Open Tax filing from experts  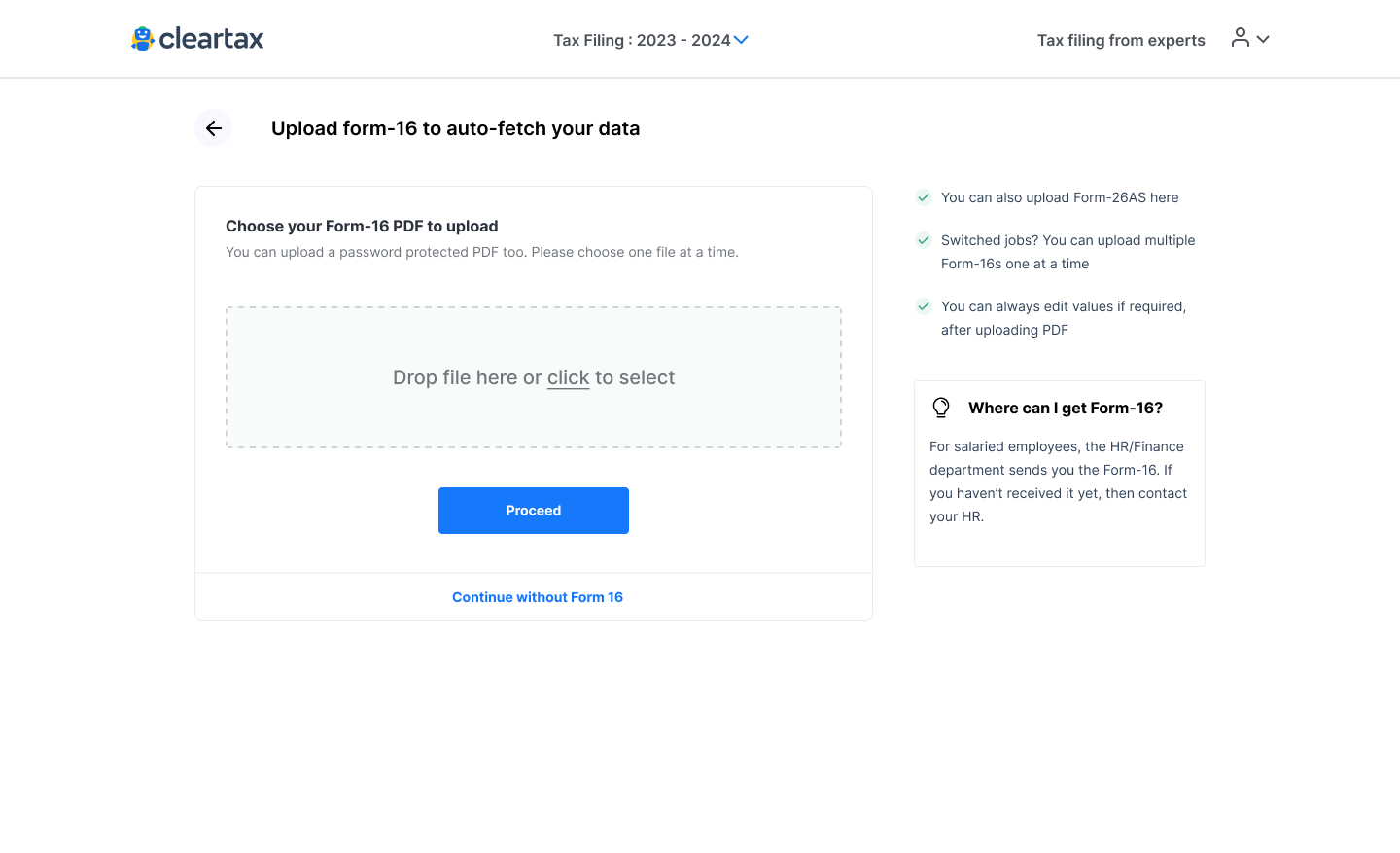coord(1121,40)
